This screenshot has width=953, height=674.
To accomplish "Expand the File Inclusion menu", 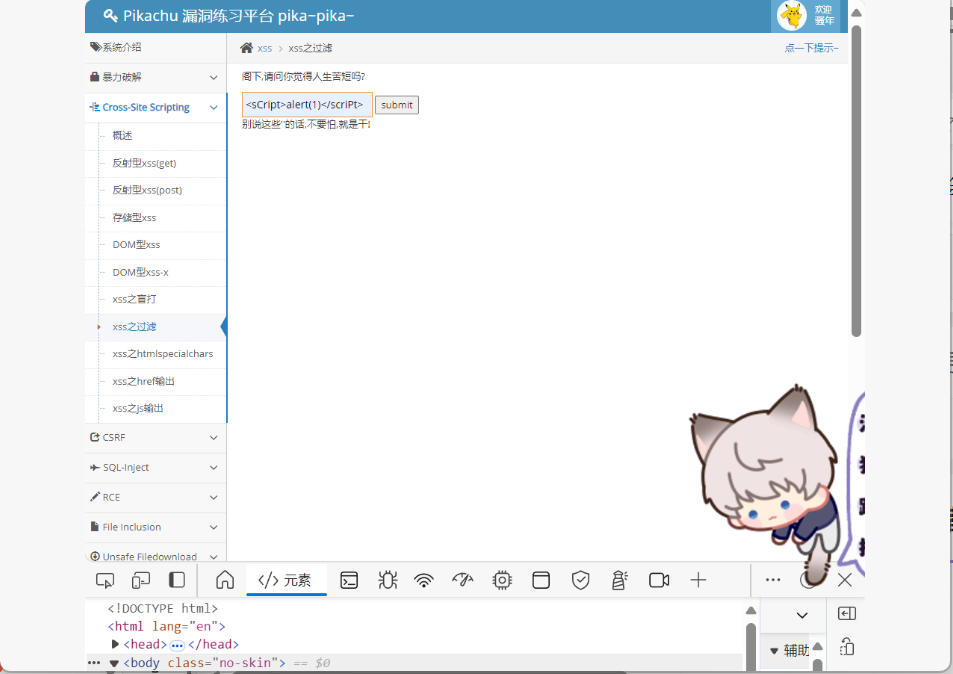I will coord(156,527).
